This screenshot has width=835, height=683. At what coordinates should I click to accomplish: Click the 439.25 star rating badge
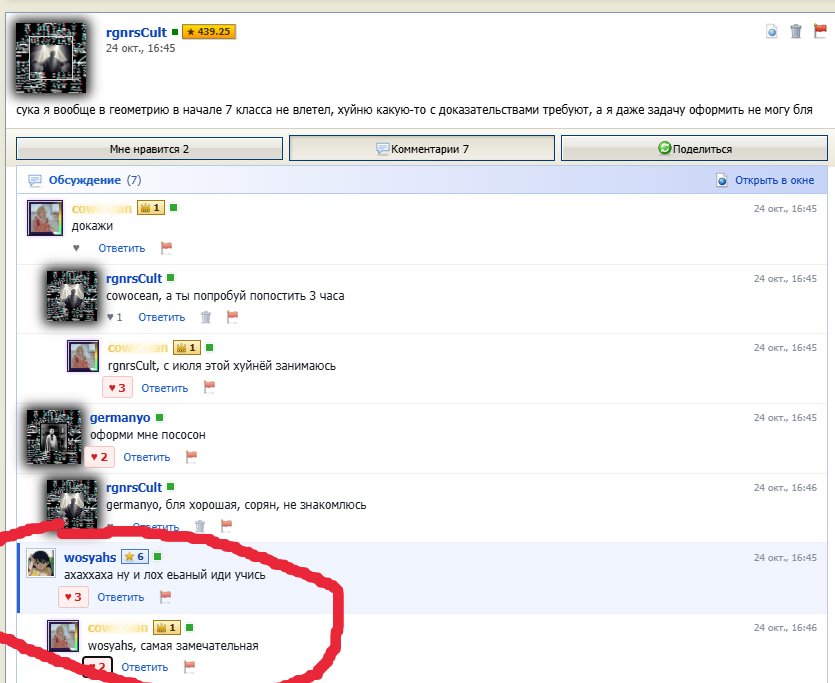click(x=209, y=32)
